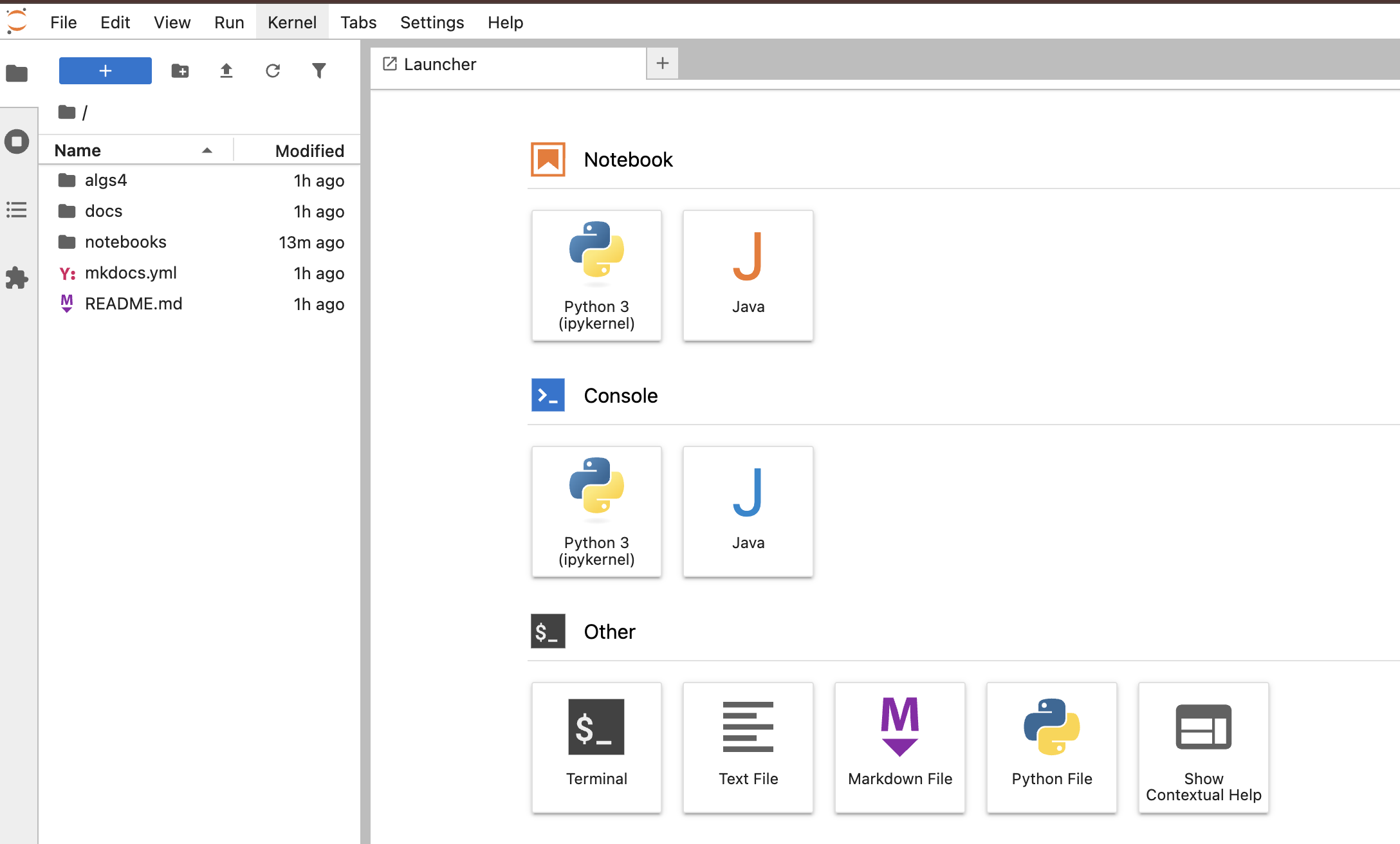This screenshot has height=844, width=1400.
Task: Open the Help menu
Action: point(505,23)
